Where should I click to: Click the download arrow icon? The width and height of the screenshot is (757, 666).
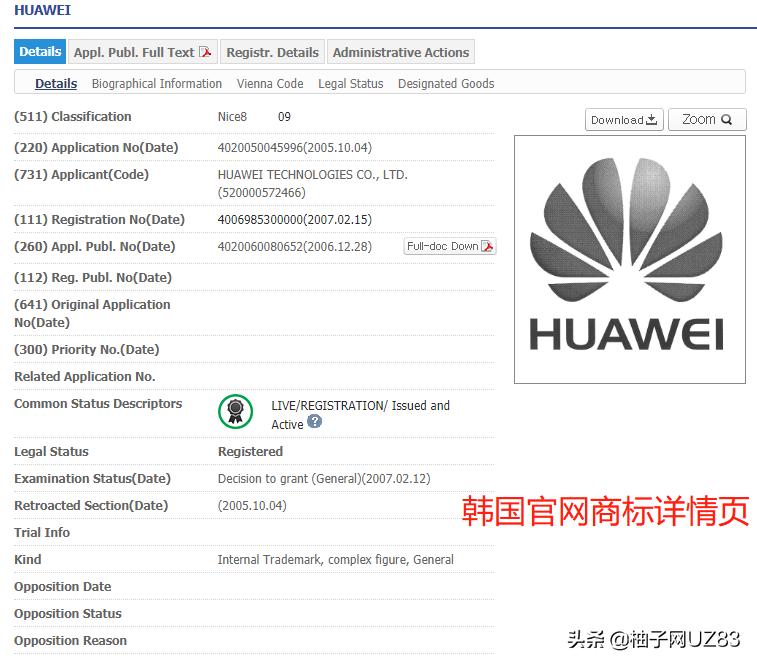tap(652, 119)
